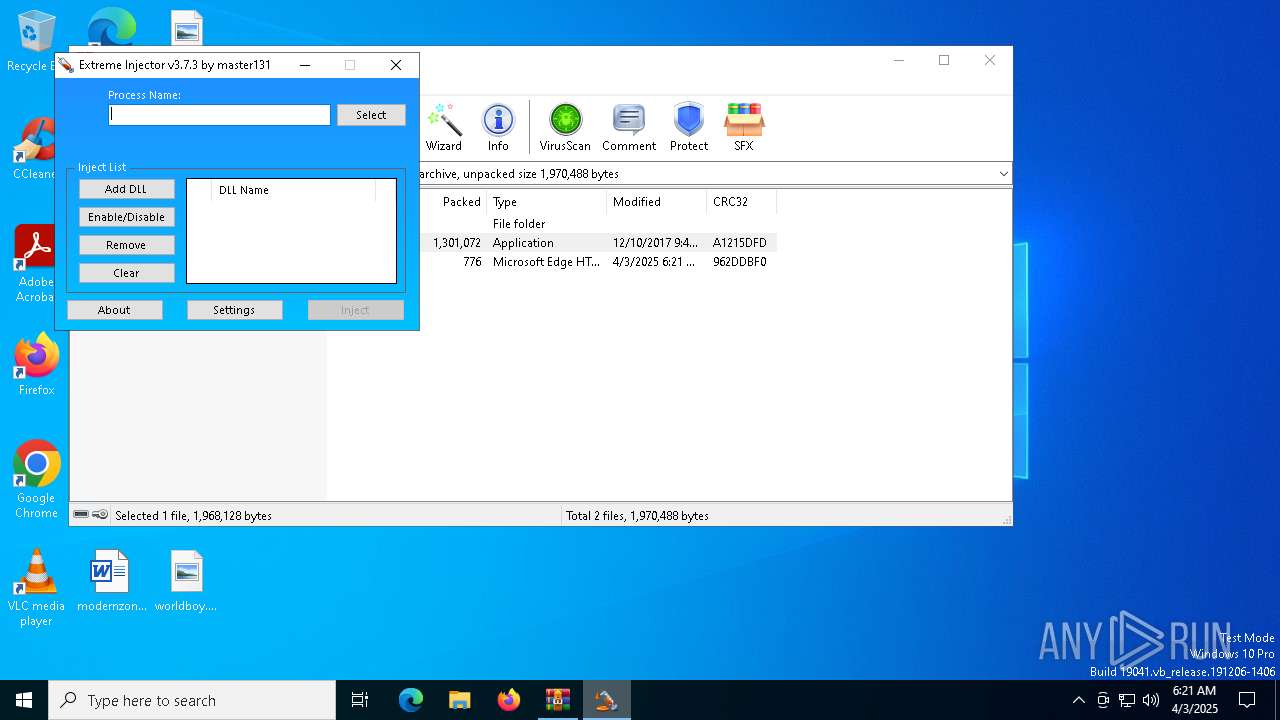
Task: Open the worldboy image file icon
Action: click(x=186, y=581)
